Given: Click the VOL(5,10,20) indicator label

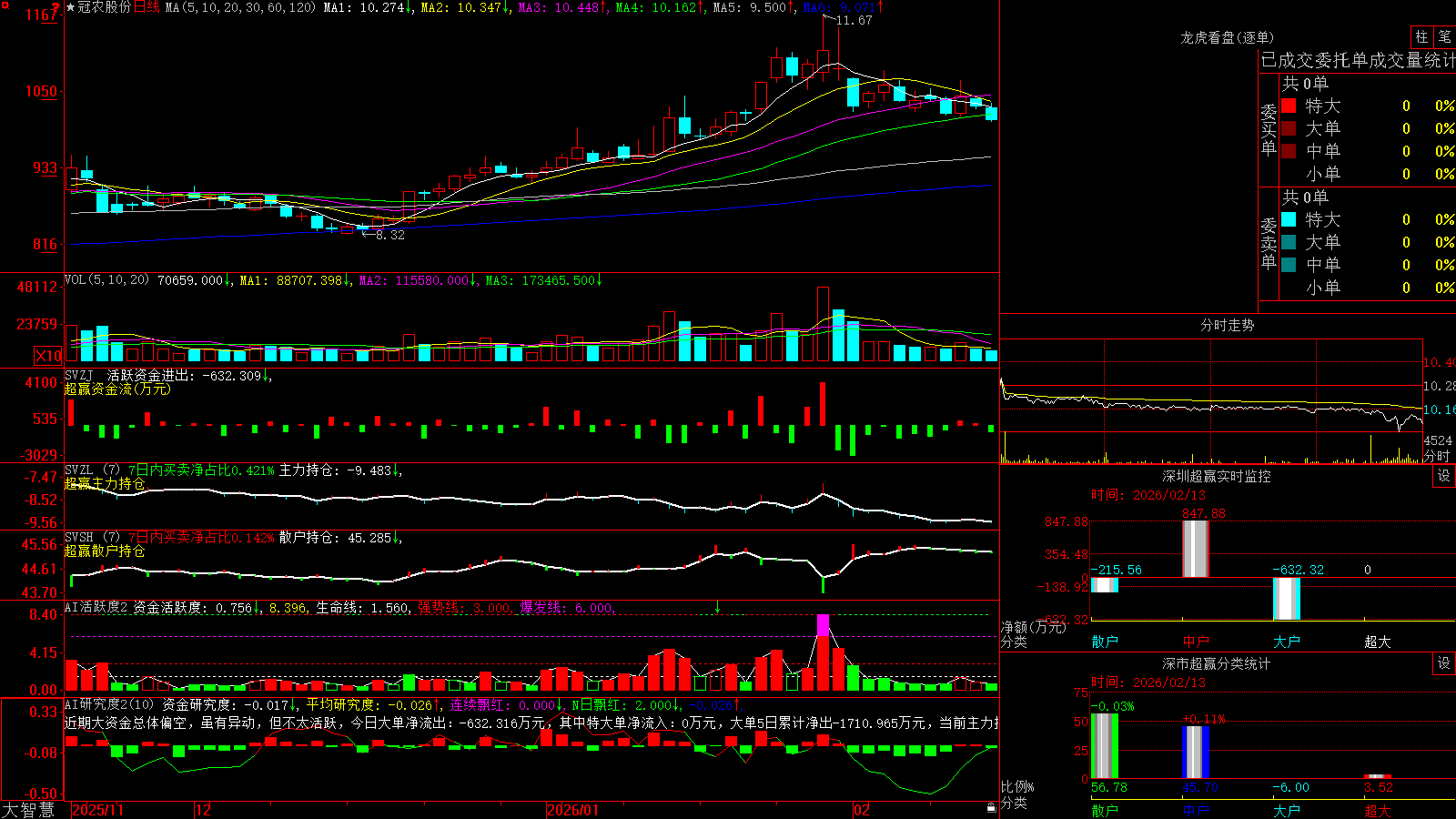Looking at the screenshot, I should tap(107, 280).
